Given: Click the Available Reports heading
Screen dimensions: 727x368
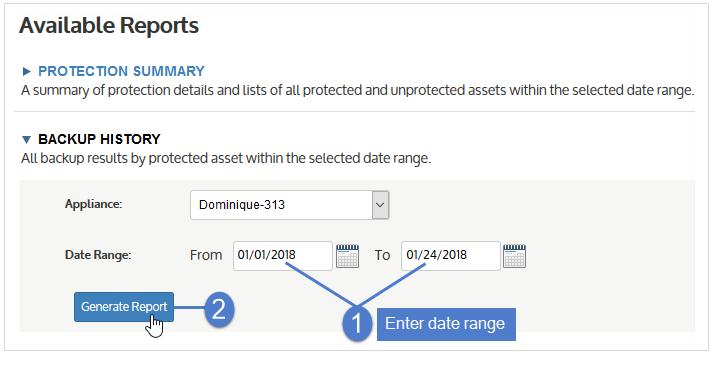Looking at the screenshot, I should click(x=109, y=25).
